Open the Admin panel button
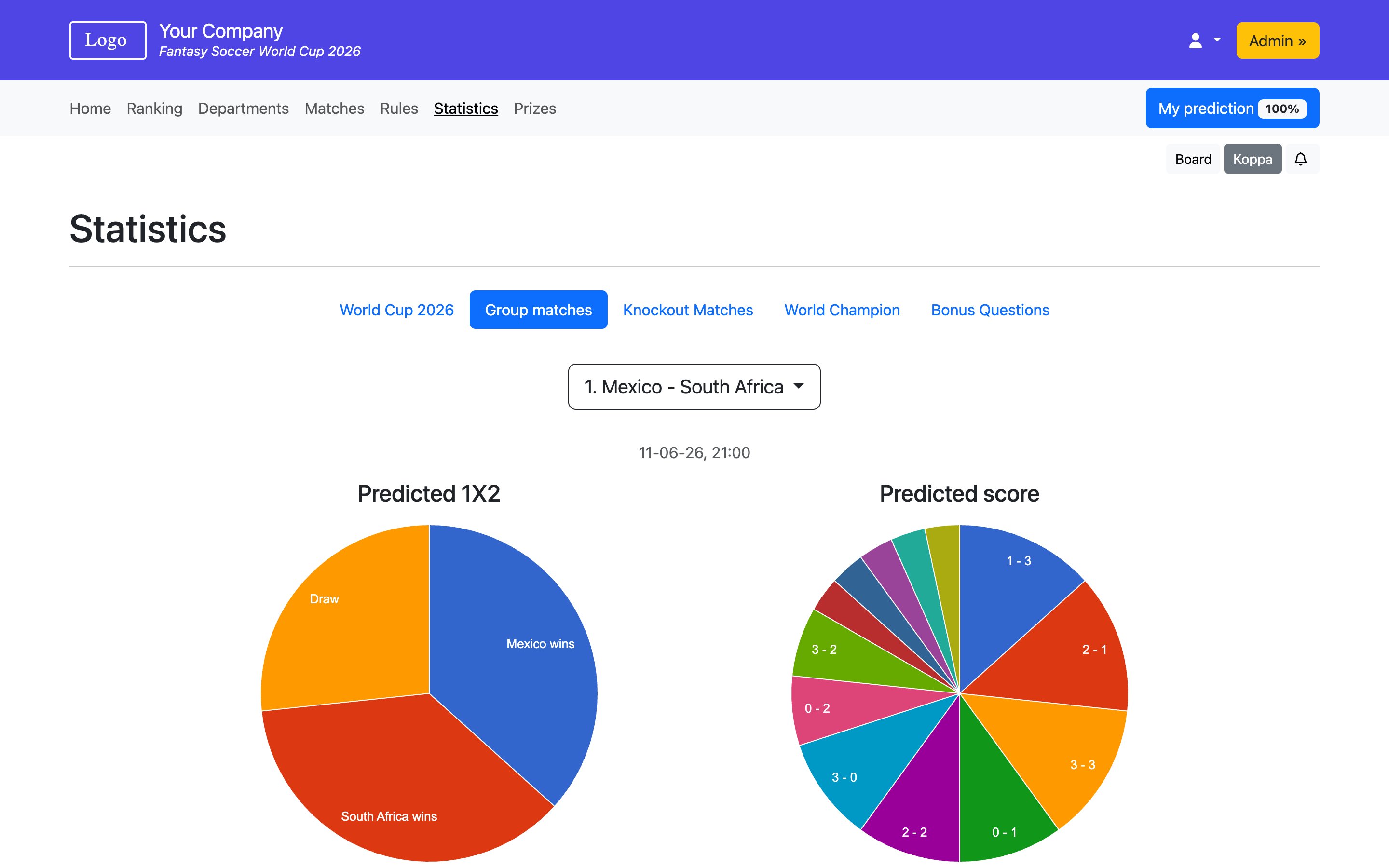 click(1278, 41)
